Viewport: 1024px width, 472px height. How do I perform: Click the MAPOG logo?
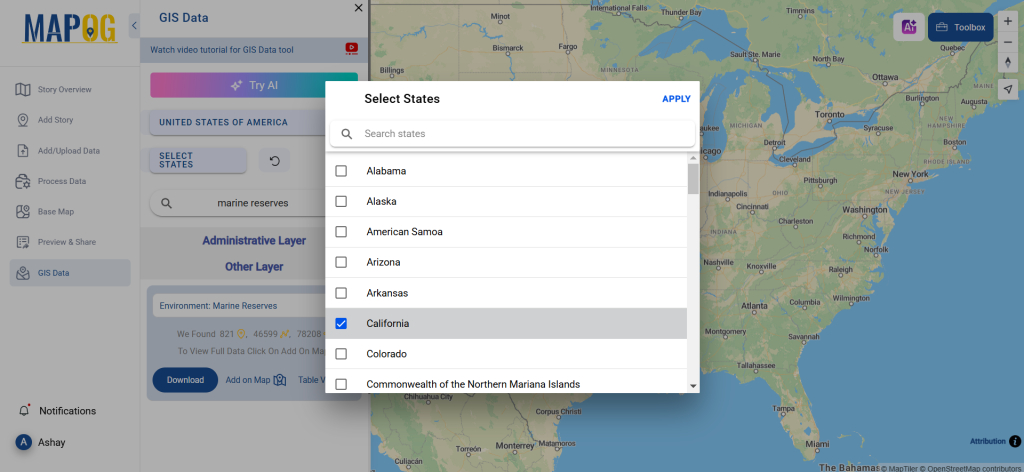tap(70, 28)
